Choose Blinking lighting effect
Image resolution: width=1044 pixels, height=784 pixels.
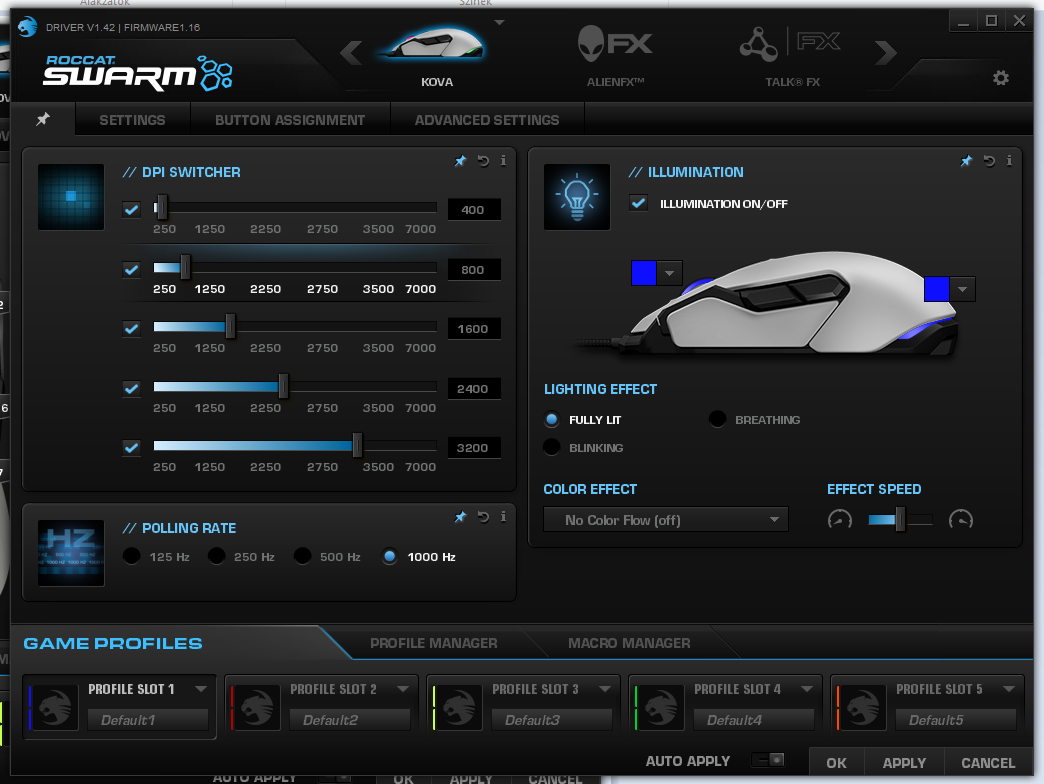coord(552,447)
